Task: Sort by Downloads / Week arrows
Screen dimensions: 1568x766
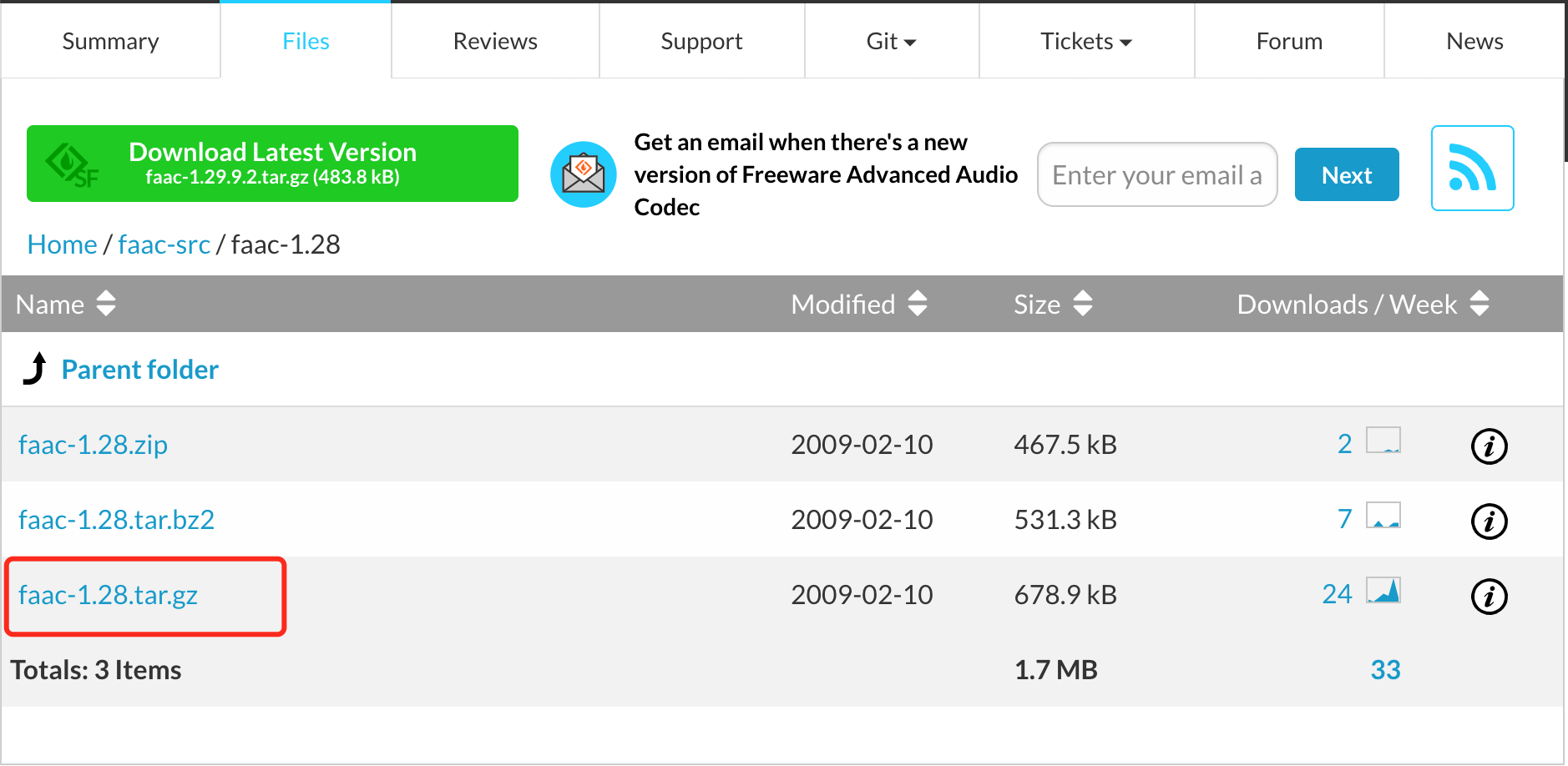Action: click(x=1479, y=304)
